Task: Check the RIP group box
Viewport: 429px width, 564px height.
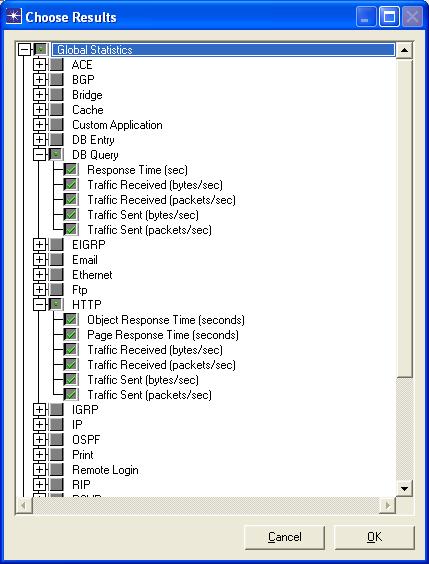Action: click(56, 485)
